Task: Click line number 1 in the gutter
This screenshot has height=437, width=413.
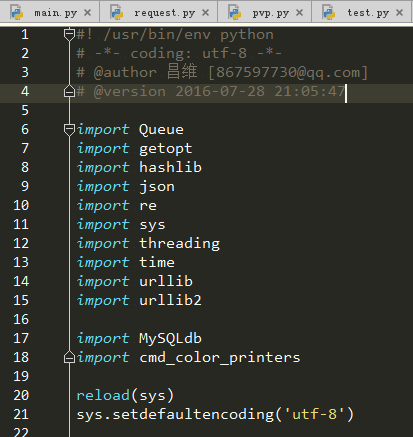Action: click(25, 34)
